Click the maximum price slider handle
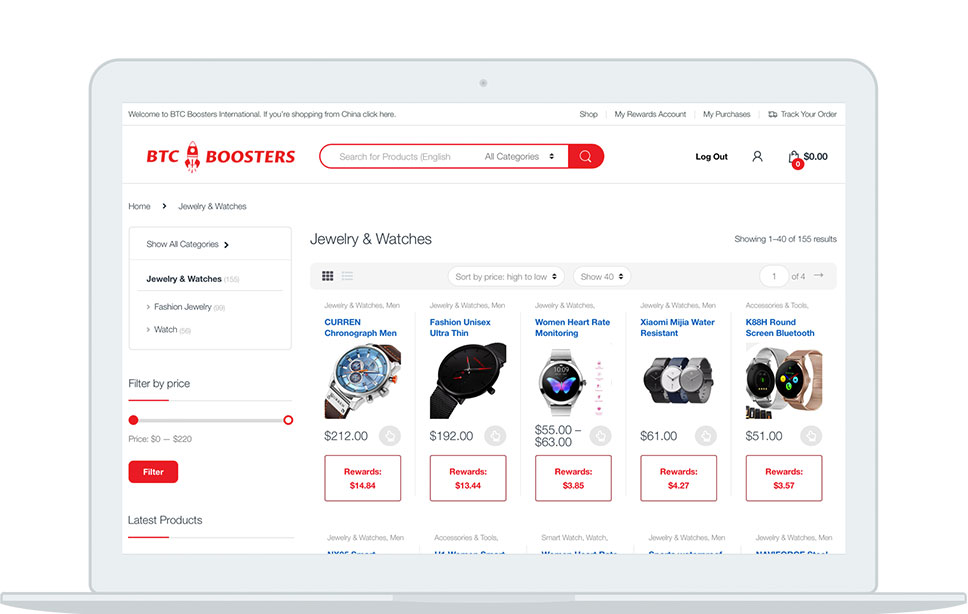 pyautogui.click(x=288, y=420)
